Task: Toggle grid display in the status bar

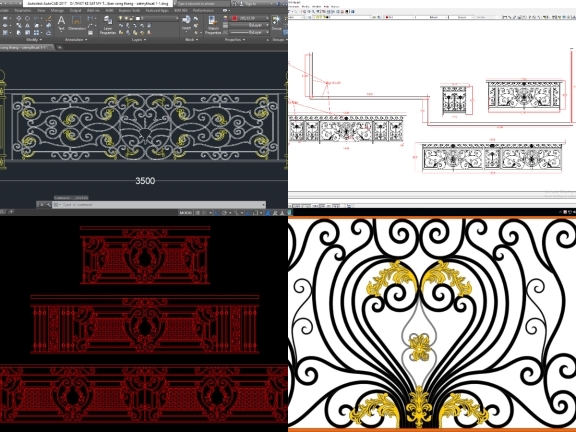Action: click(198, 213)
